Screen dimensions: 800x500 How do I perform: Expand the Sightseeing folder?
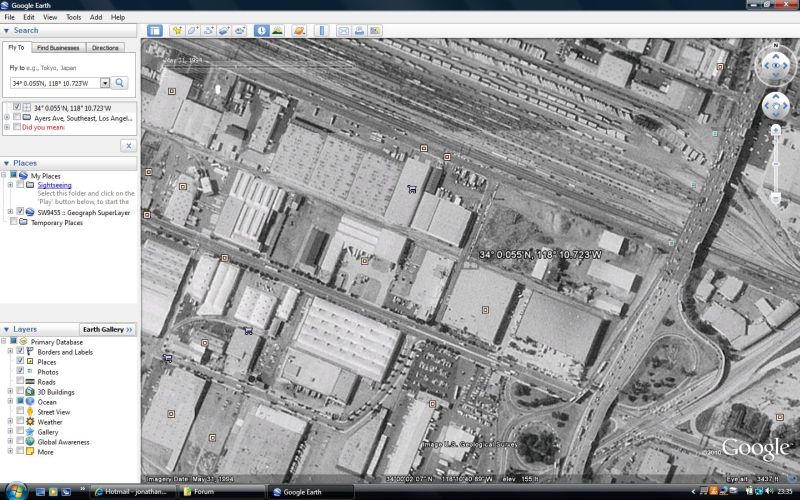coord(9,185)
